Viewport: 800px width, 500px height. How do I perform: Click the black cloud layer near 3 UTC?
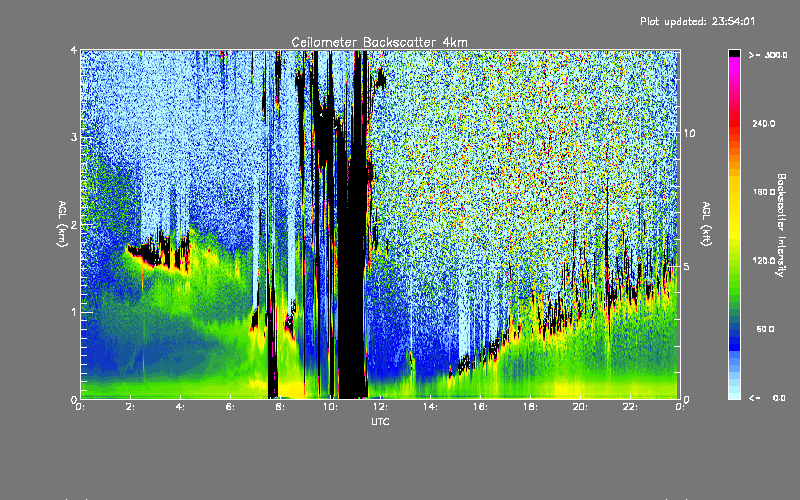click(x=153, y=254)
